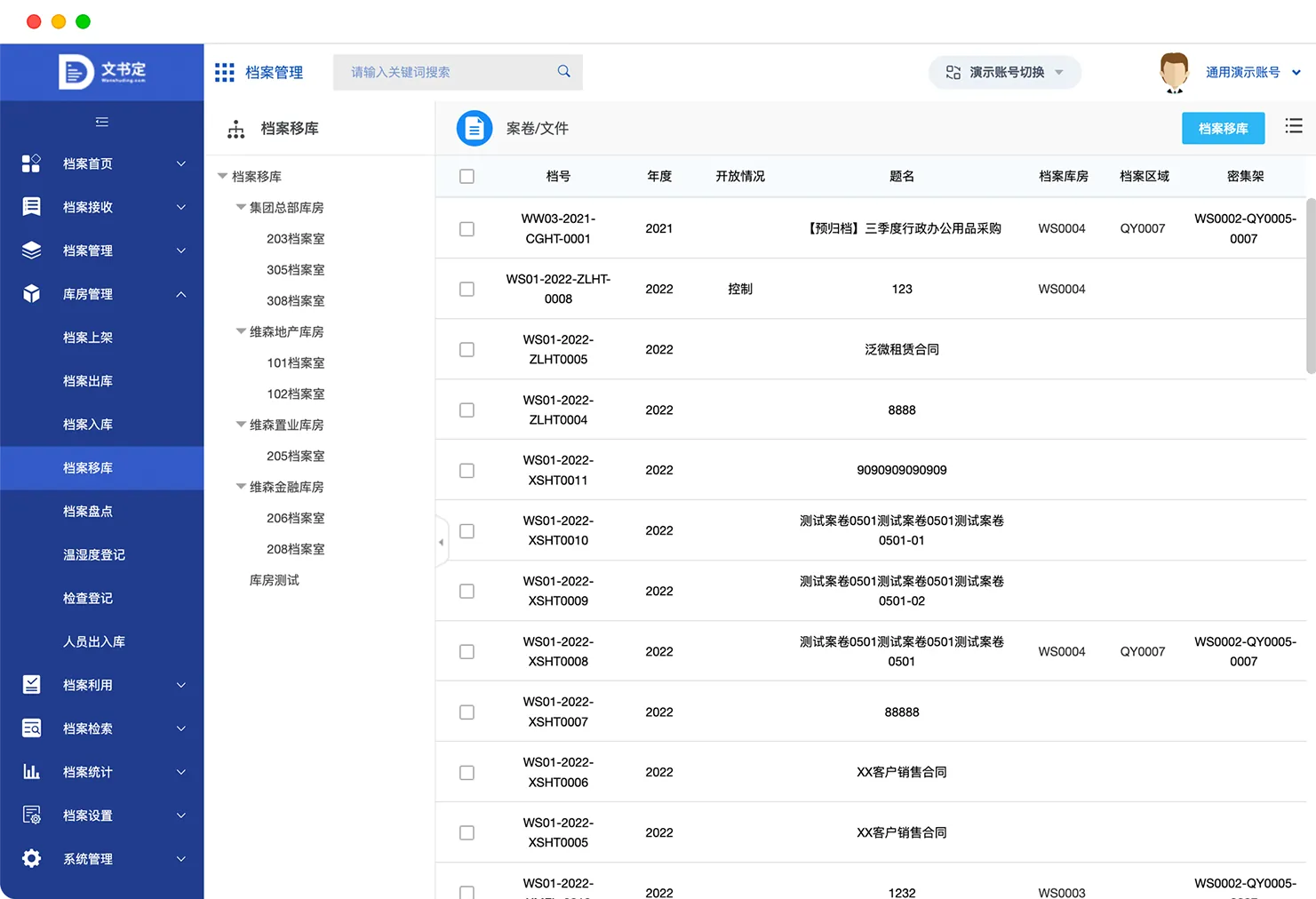Viewport: 1316px width, 899px height.
Task: Click the 档案移库 hierarchy tree icon
Action: 235,129
